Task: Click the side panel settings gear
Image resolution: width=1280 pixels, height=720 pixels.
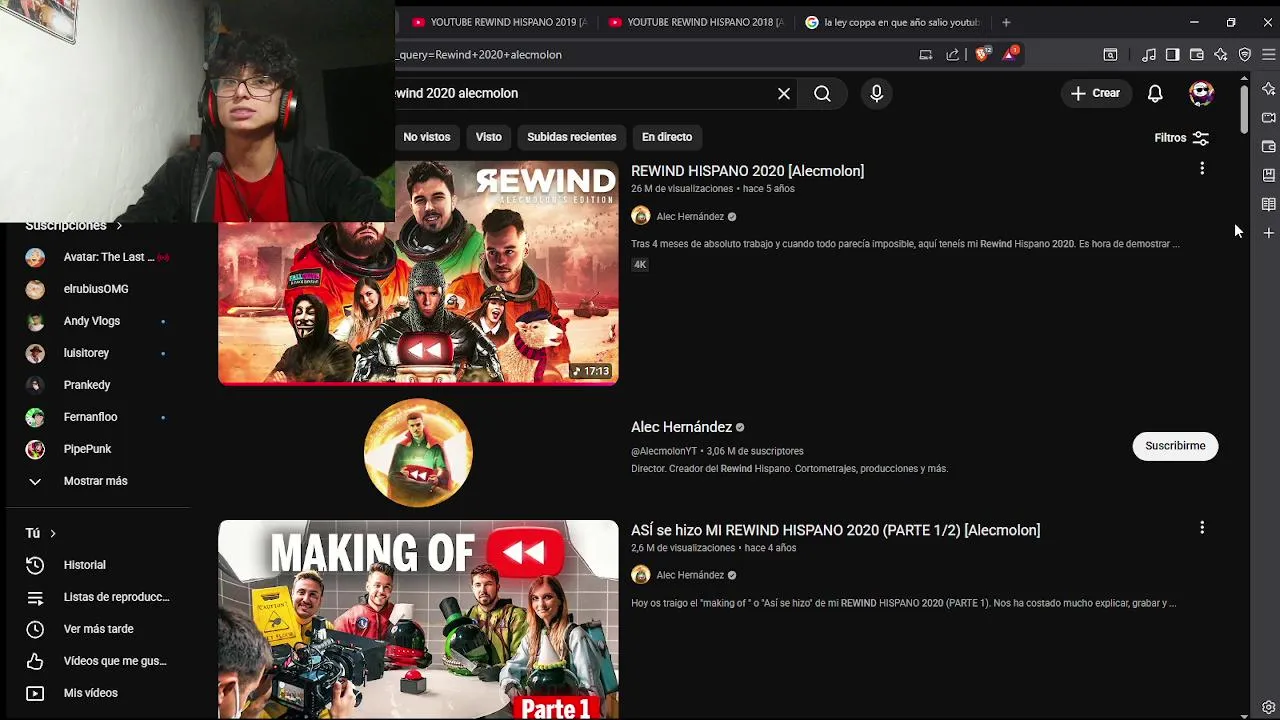Action: [1269, 708]
